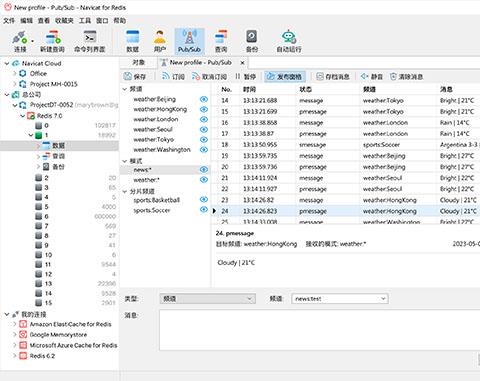
Task: Toggle eye for weather:Washington channel
Action: pyautogui.click(x=204, y=150)
